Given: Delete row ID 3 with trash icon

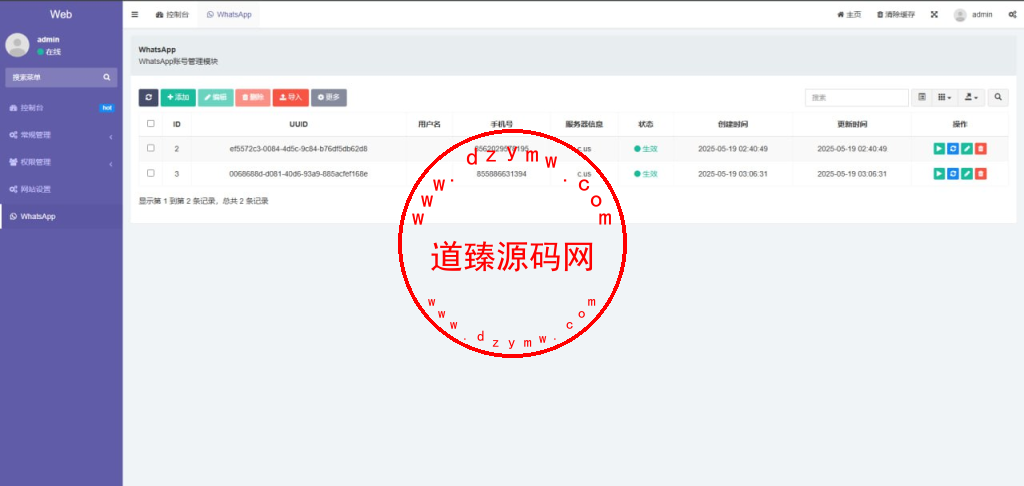Looking at the screenshot, I should click(980, 174).
